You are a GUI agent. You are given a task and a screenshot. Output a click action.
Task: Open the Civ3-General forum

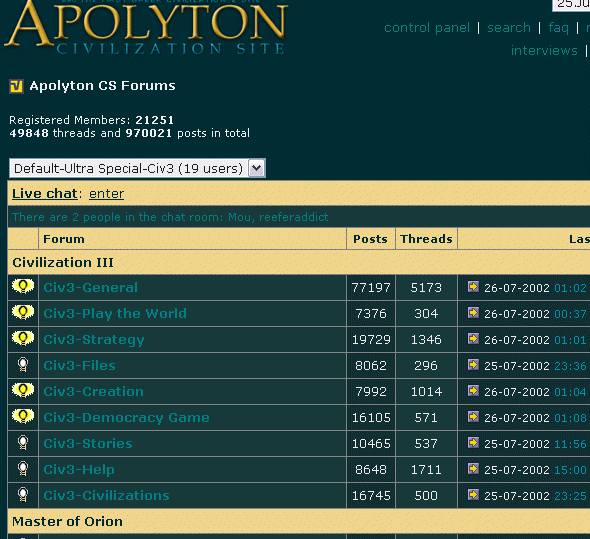point(91,288)
